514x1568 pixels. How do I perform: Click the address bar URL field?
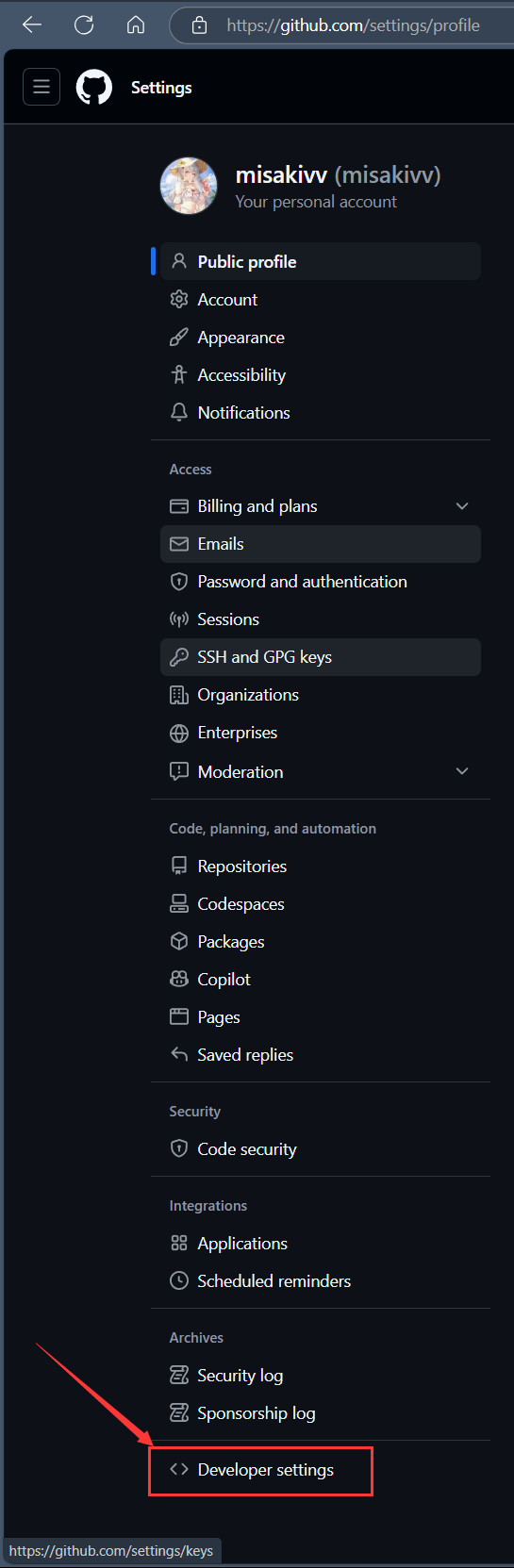coord(353,25)
